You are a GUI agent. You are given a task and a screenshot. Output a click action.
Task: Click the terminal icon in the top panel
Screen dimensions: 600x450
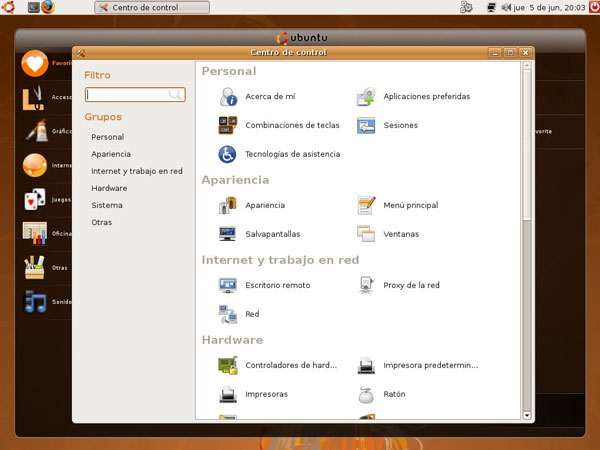(x=34, y=7)
